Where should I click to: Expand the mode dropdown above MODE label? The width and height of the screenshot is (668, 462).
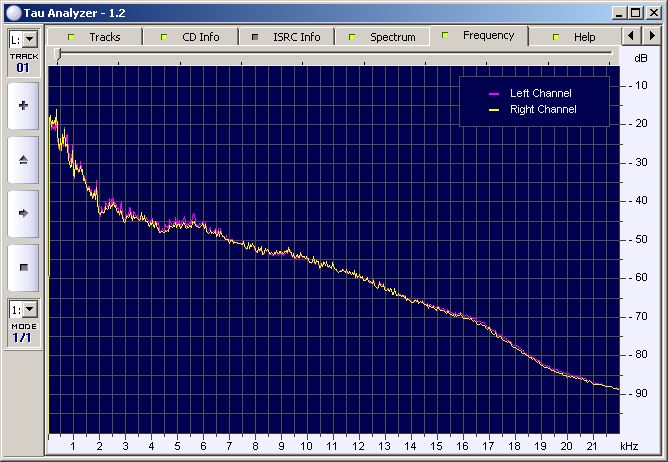(23, 310)
